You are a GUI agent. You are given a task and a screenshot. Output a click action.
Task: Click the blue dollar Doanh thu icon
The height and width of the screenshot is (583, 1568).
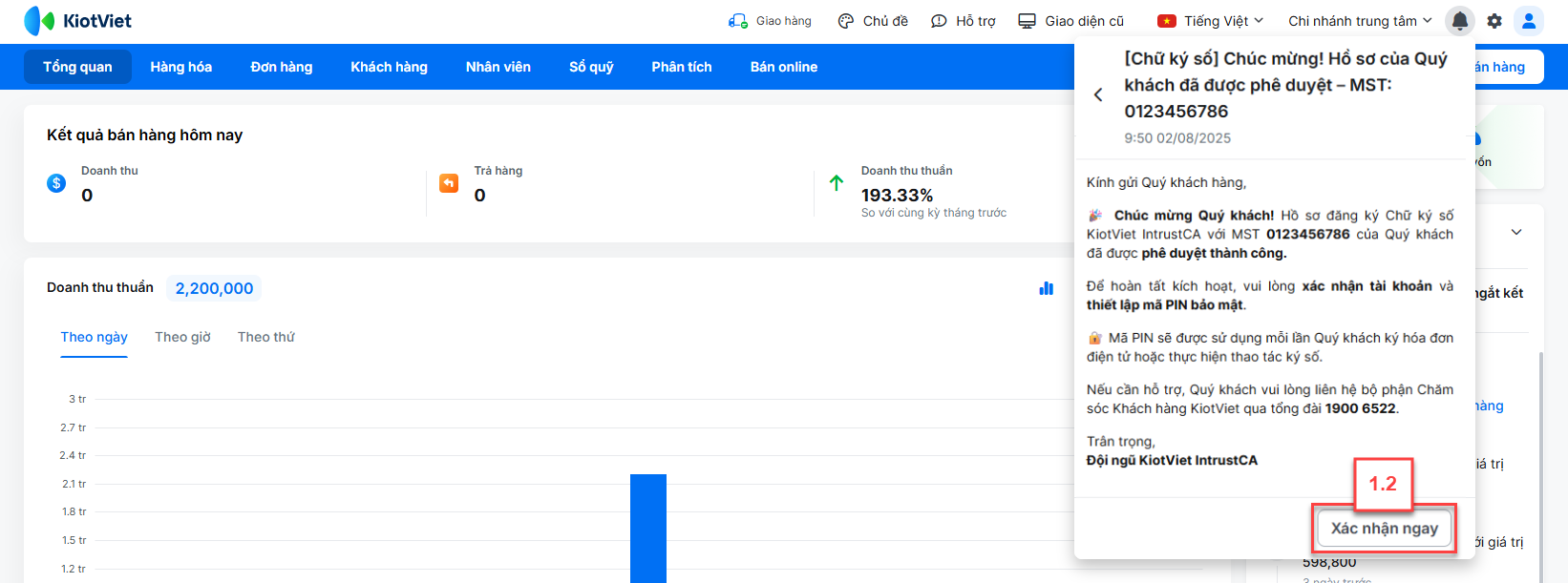(56, 183)
